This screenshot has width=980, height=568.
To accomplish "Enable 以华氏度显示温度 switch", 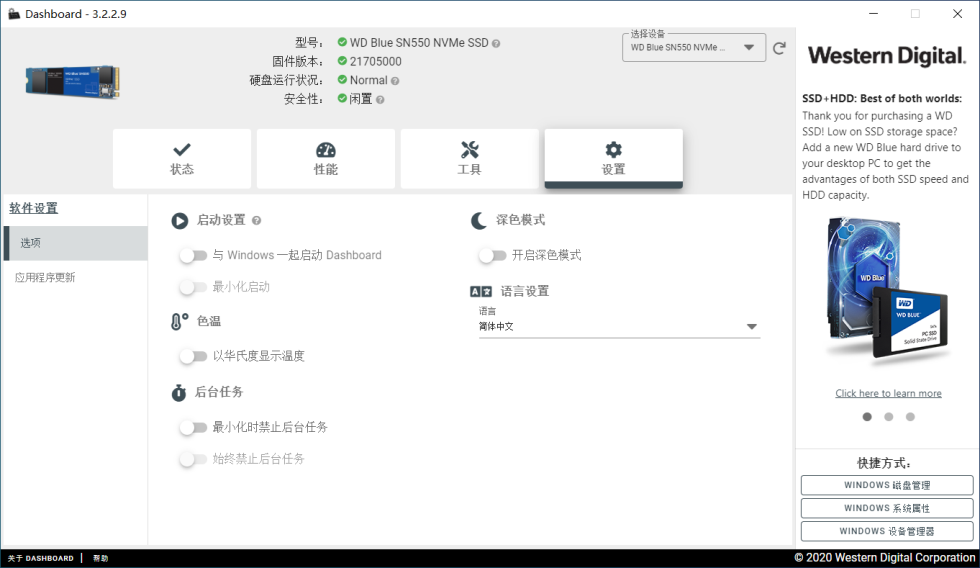I will click(x=192, y=356).
